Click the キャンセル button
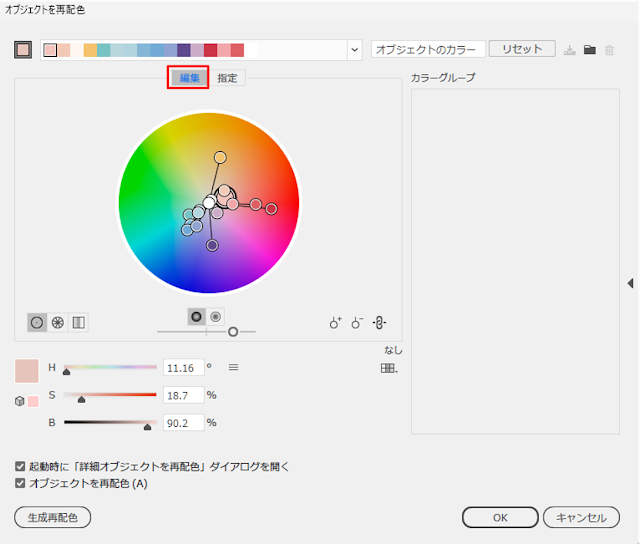This screenshot has width=640, height=544. pyautogui.click(x=582, y=517)
